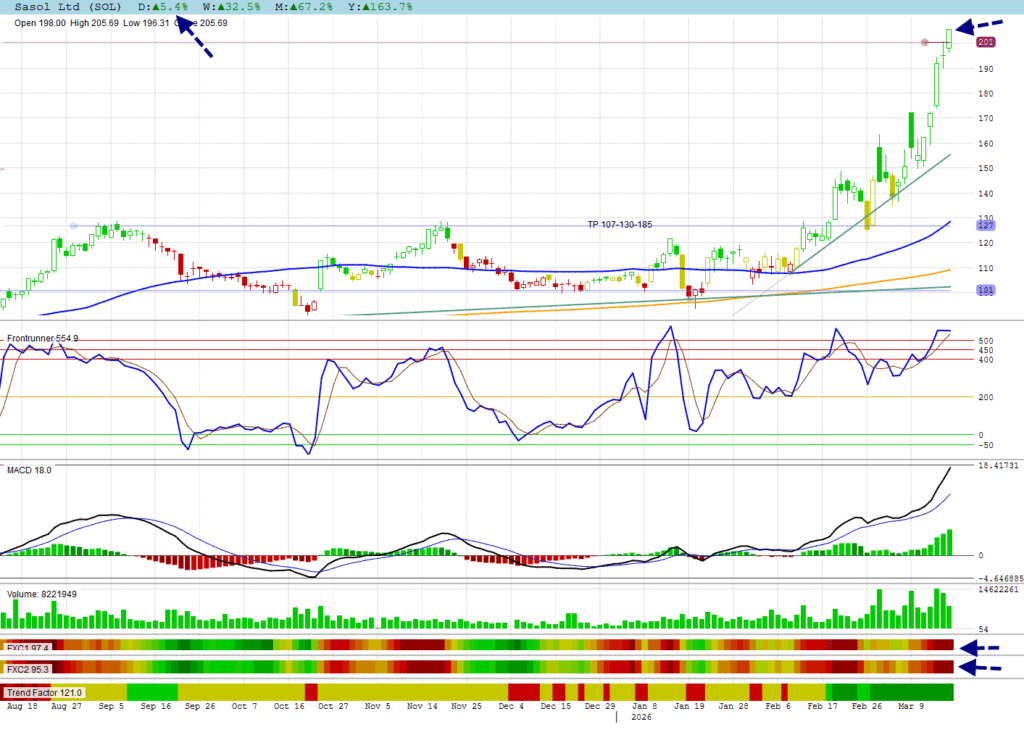This screenshot has width=1024, height=735.
Task: Click the TP 107-130-185 annotation text
Action: pyautogui.click(x=626, y=224)
